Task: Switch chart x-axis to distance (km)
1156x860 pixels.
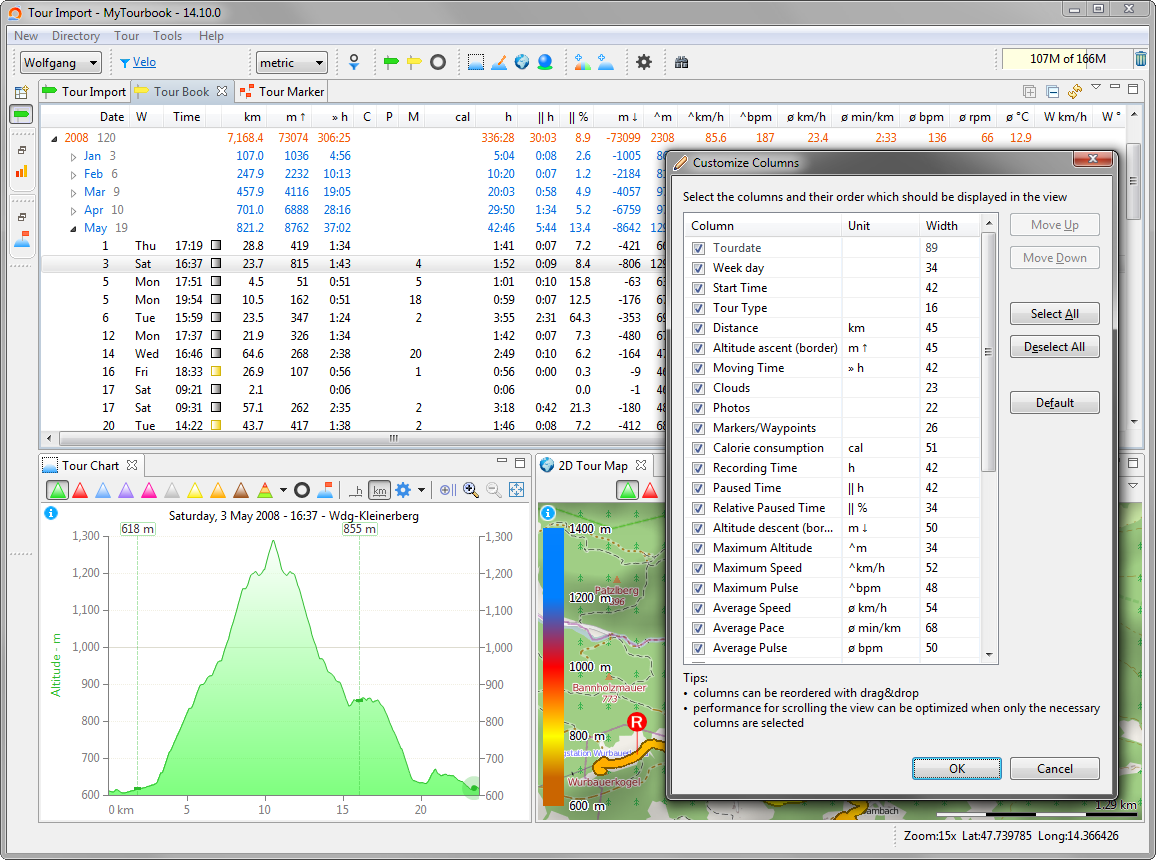Action: 380,490
